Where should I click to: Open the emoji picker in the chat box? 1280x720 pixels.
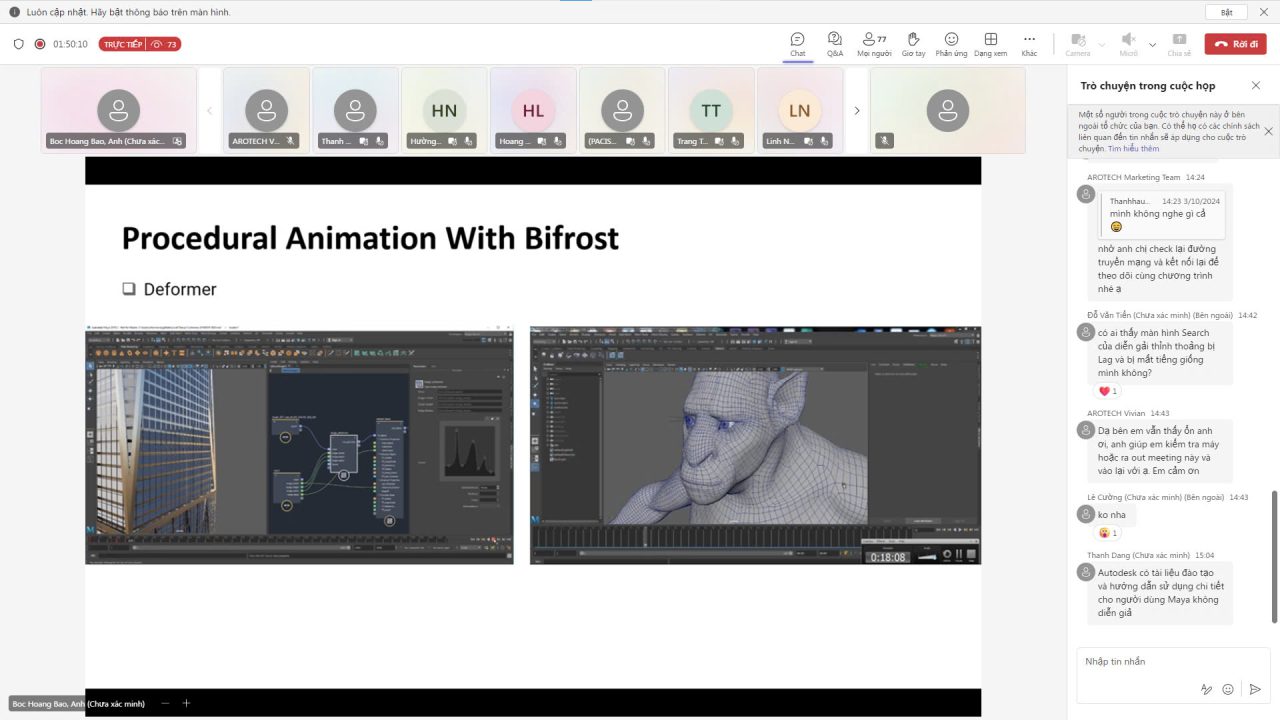click(x=1230, y=689)
